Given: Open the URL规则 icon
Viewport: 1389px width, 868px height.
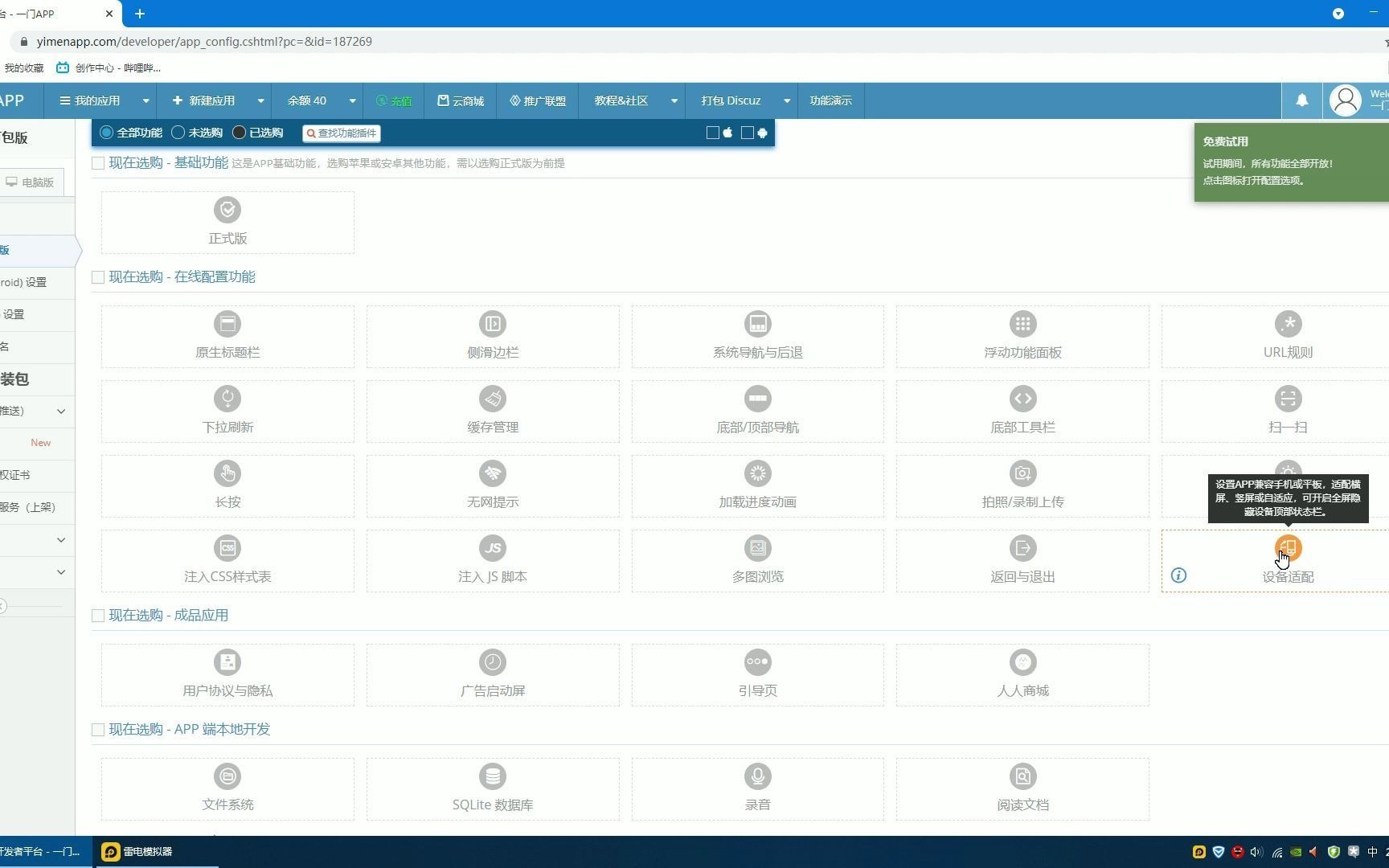Looking at the screenshot, I should pyautogui.click(x=1289, y=324).
